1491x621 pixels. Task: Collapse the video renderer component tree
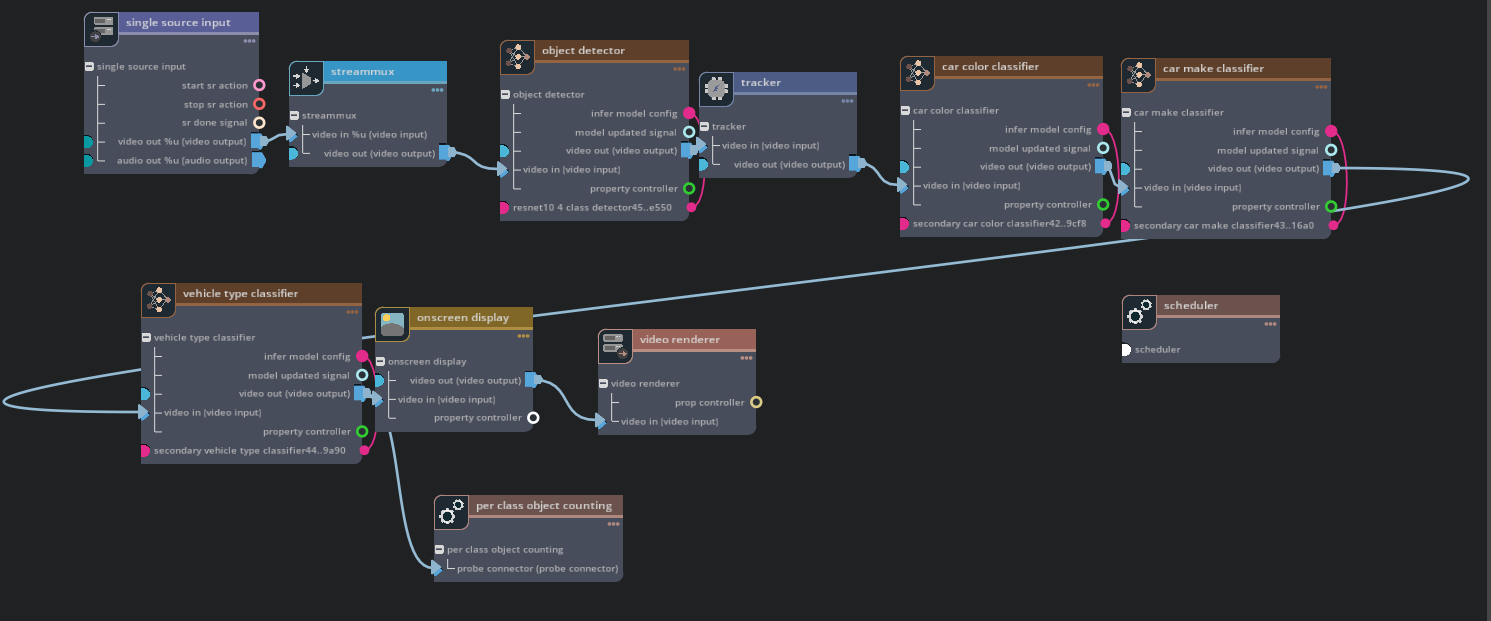coord(604,383)
